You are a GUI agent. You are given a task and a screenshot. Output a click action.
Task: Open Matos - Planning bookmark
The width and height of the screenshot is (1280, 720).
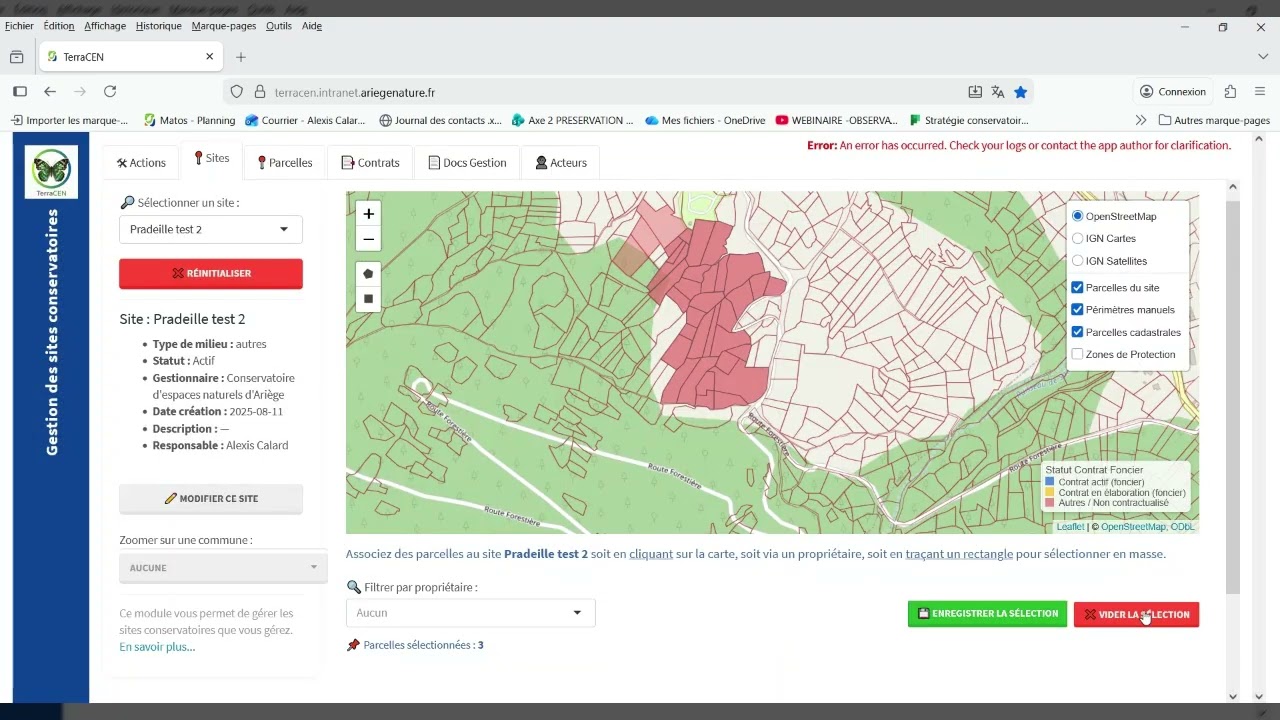point(189,120)
